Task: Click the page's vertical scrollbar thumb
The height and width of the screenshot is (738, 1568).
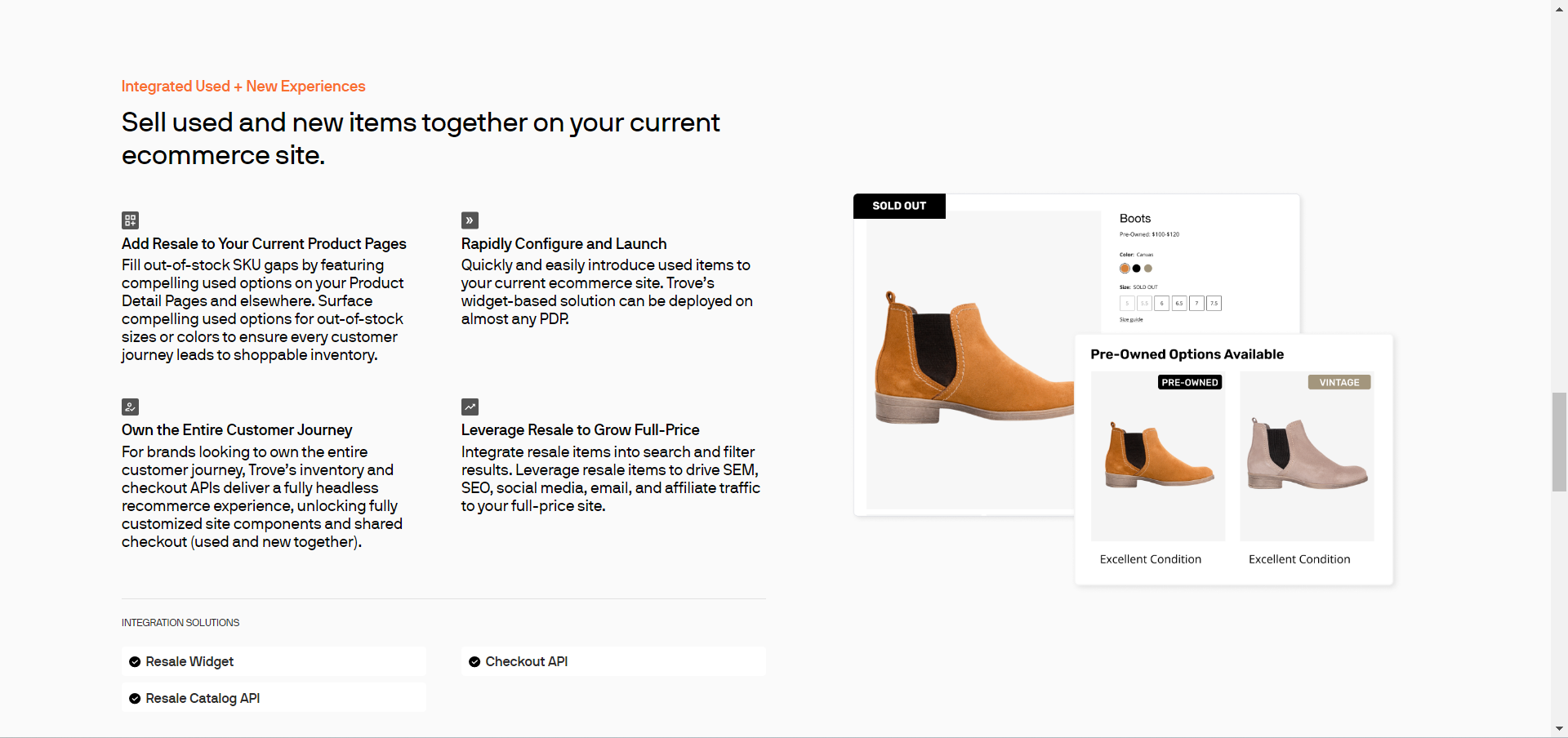Action: pos(1559,442)
